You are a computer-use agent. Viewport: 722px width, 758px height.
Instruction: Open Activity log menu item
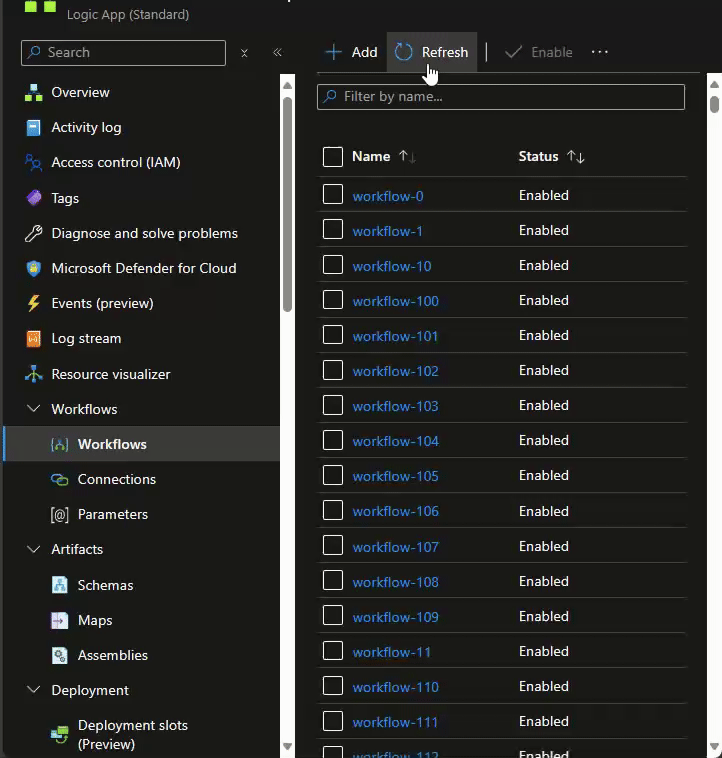87,128
